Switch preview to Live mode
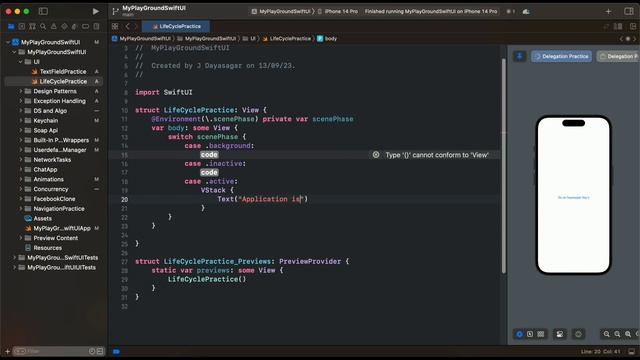This screenshot has width=640, height=360. pyautogui.click(x=519, y=334)
